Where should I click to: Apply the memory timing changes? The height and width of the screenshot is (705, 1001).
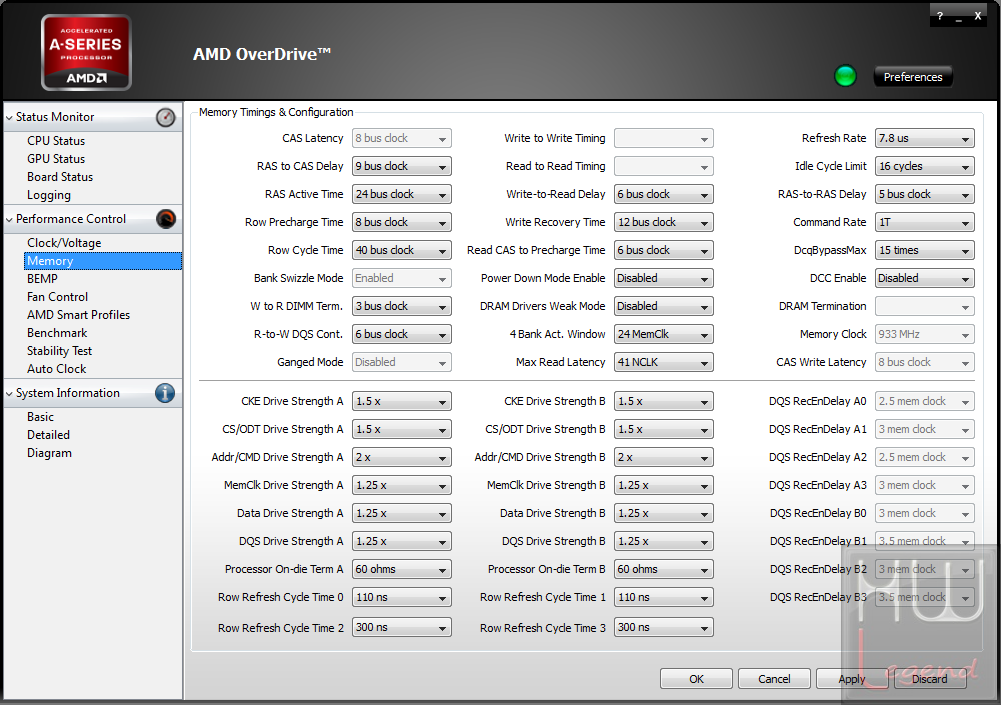(x=852, y=679)
